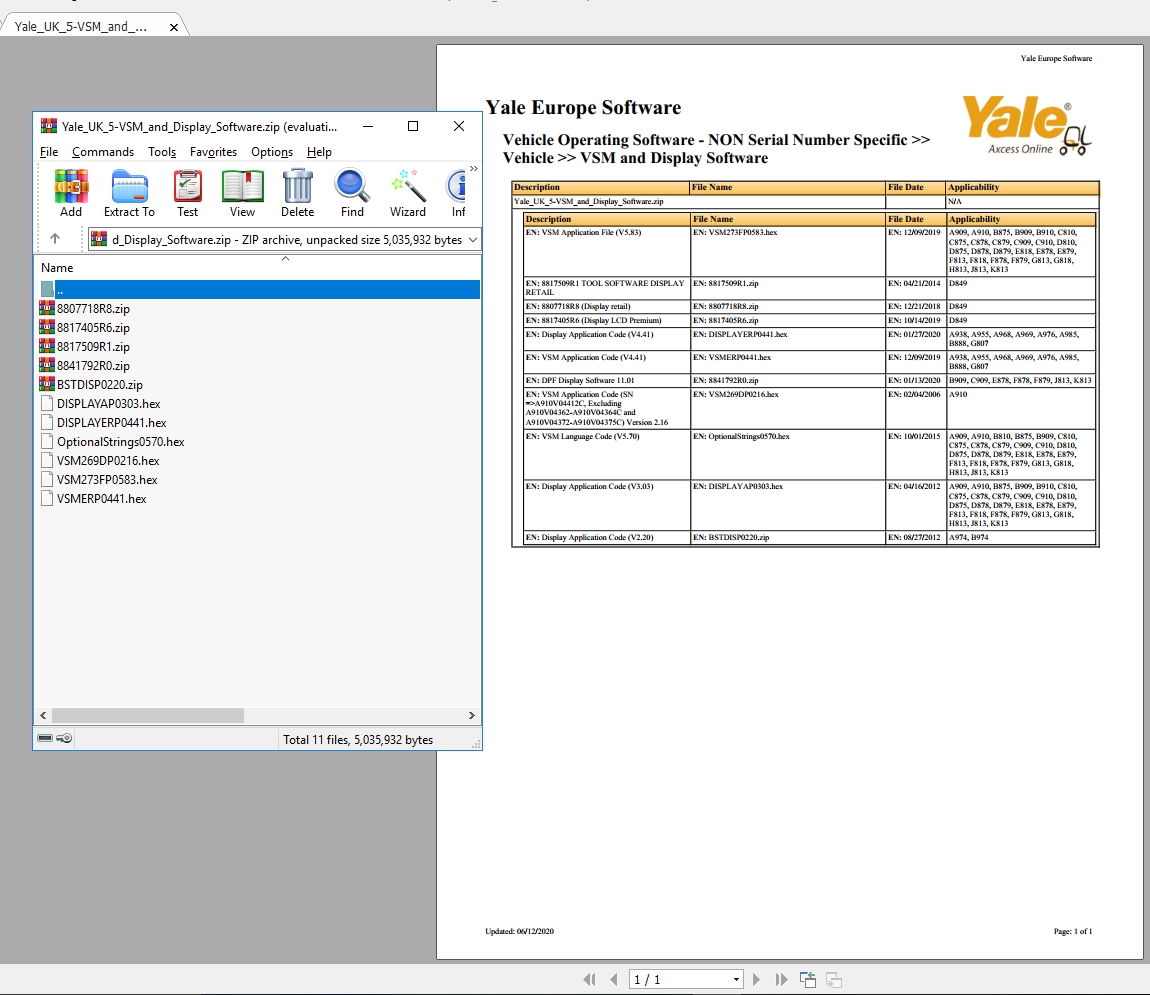
Task: Click the scroll left arrow in file list
Action: (43, 715)
